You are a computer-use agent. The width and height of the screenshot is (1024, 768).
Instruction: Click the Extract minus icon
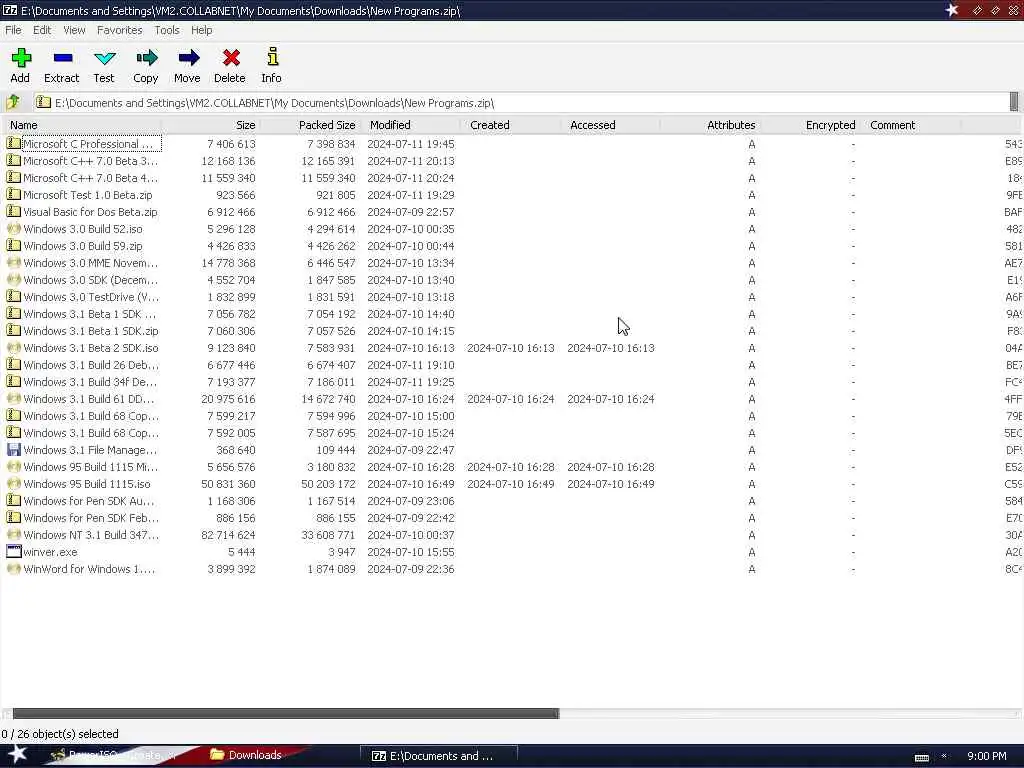coord(63,58)
